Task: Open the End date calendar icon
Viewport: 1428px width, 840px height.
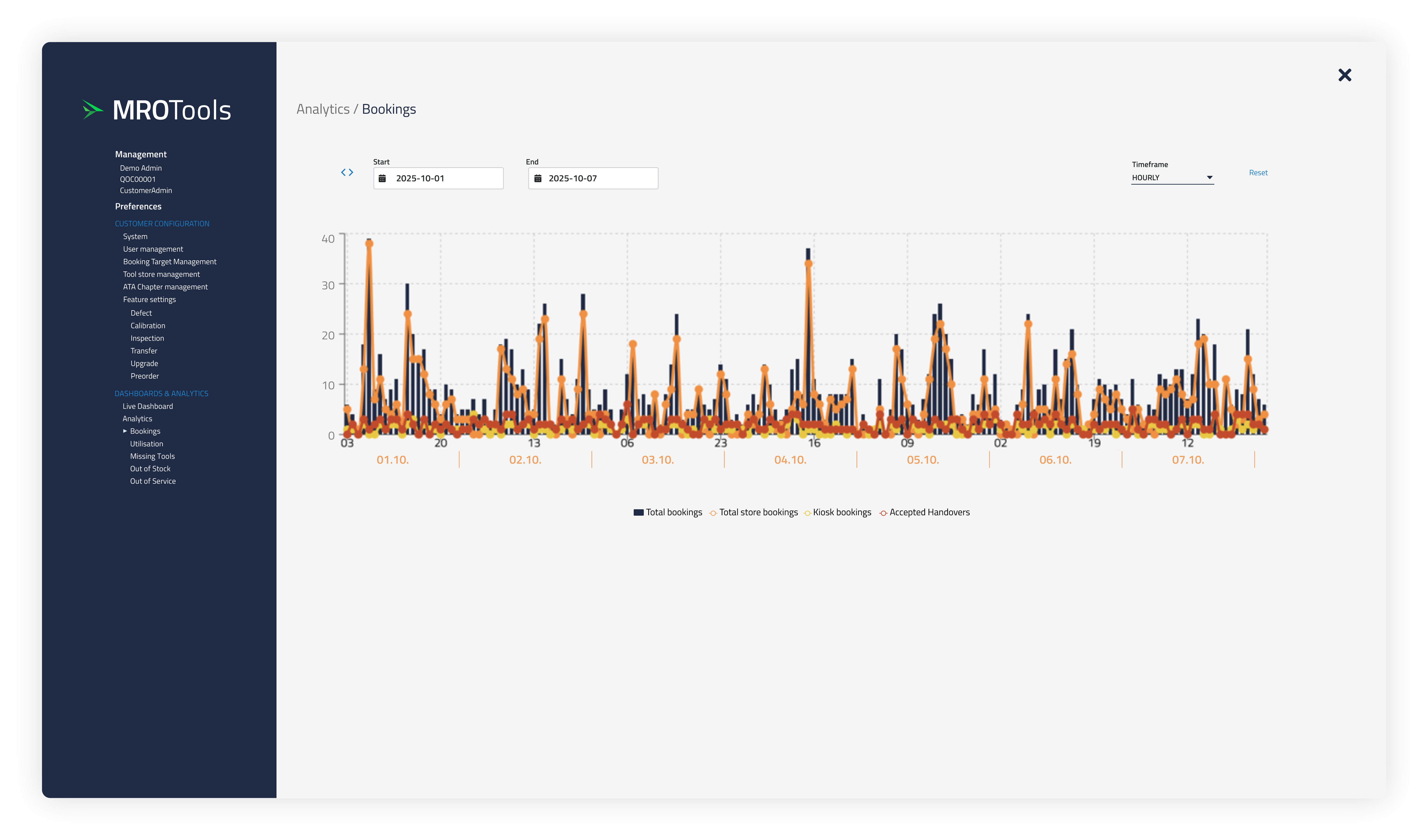Action: pyautogui.click(x=538, y=178)
